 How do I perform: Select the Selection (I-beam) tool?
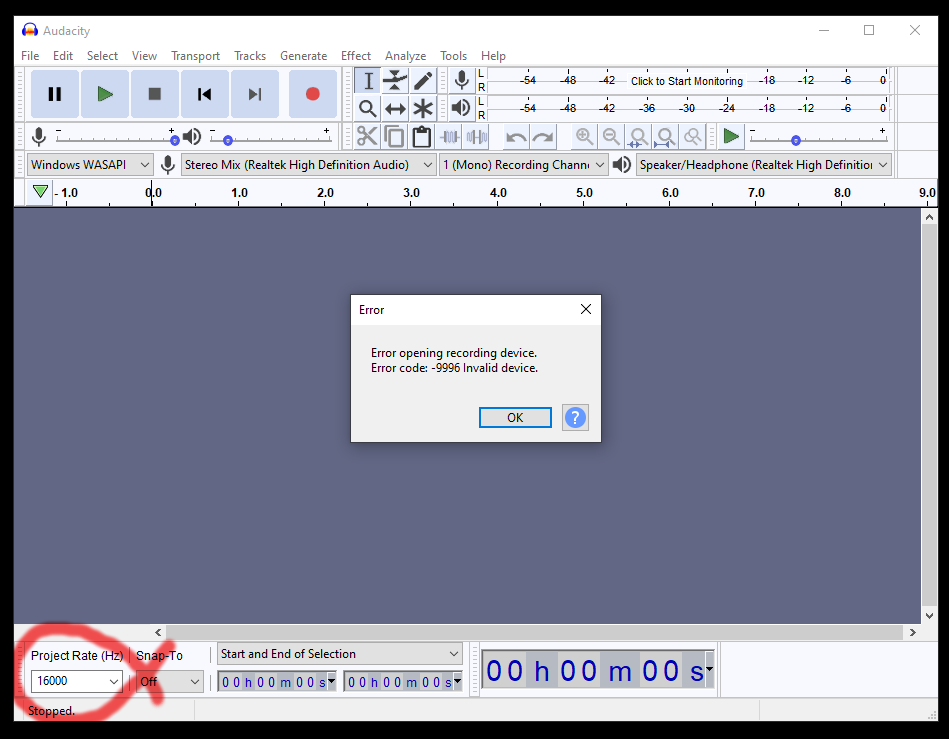(368, 80)
